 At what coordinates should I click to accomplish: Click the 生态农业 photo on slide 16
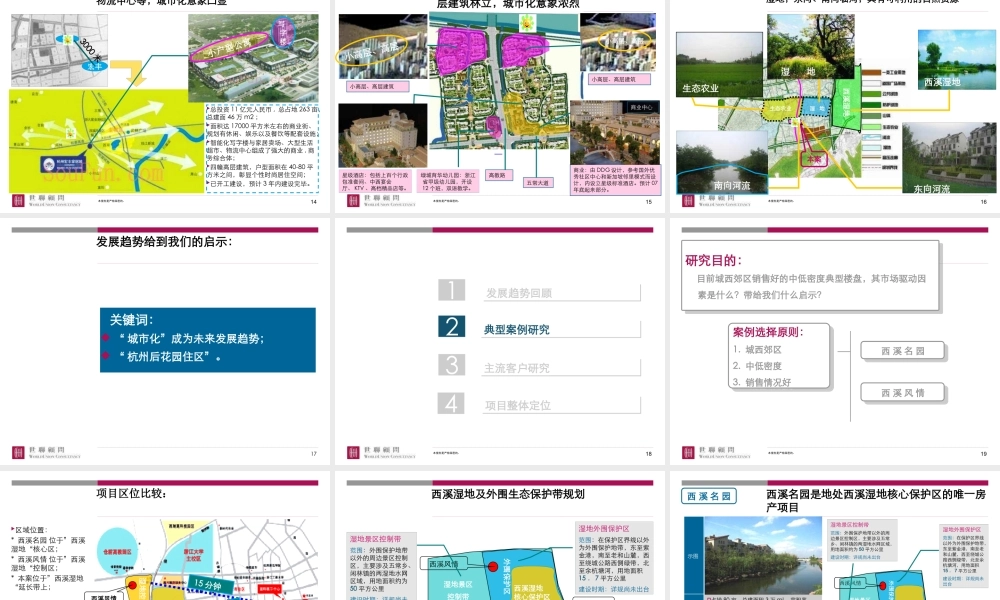click(719, 64)
